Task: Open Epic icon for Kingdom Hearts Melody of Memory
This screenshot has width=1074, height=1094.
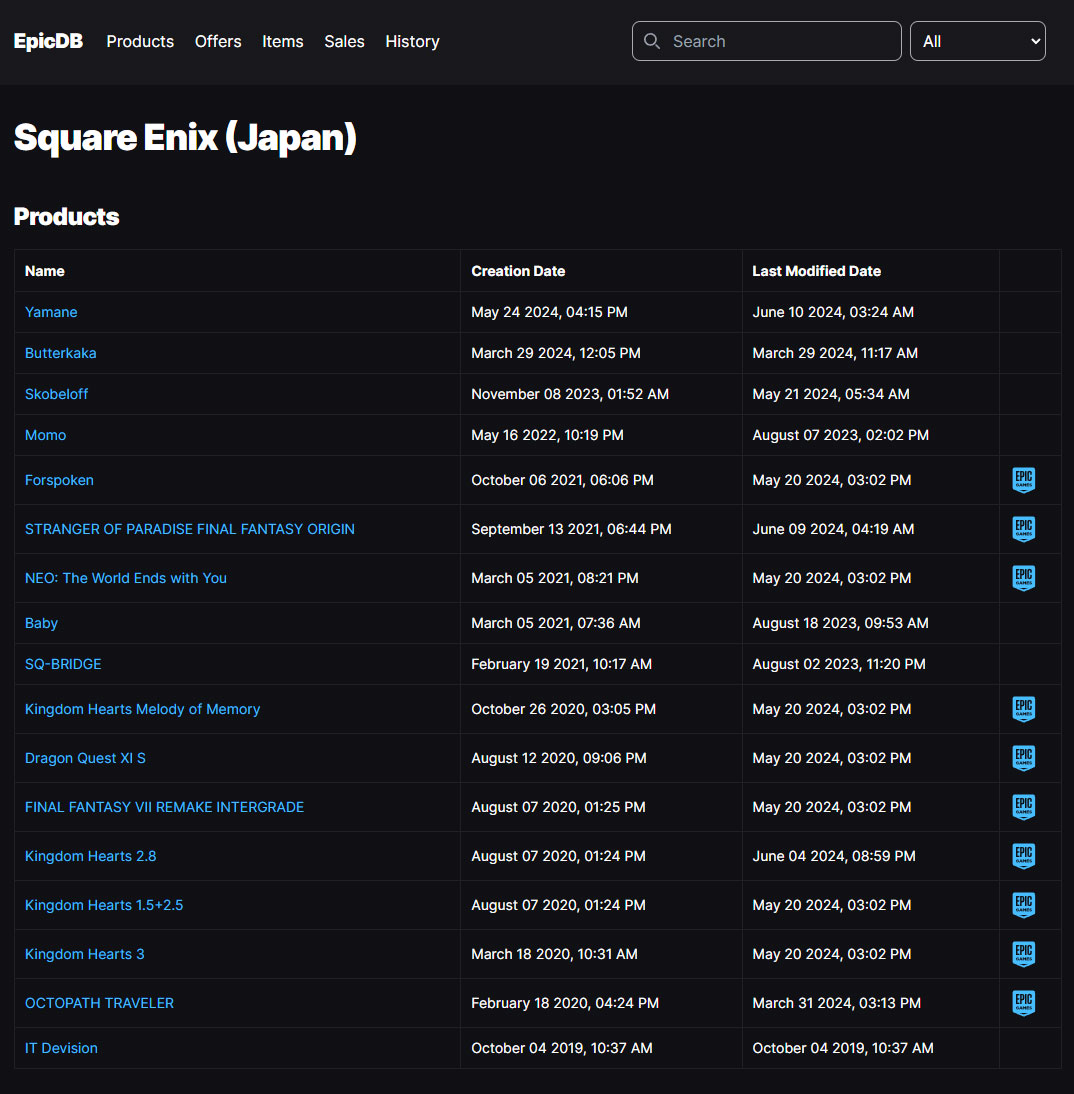Action: coord(1023,709)
